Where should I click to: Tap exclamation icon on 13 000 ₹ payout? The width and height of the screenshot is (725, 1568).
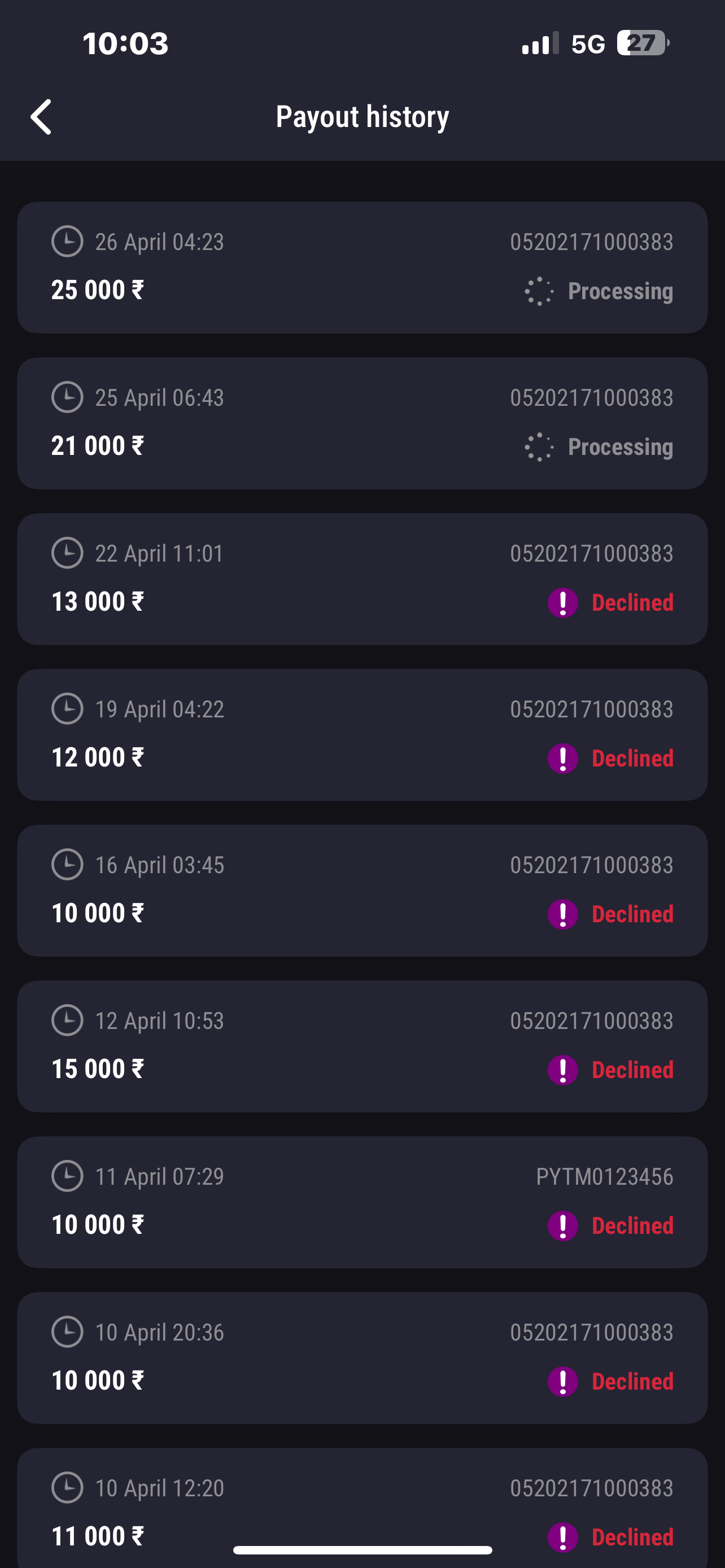point(562,603)
